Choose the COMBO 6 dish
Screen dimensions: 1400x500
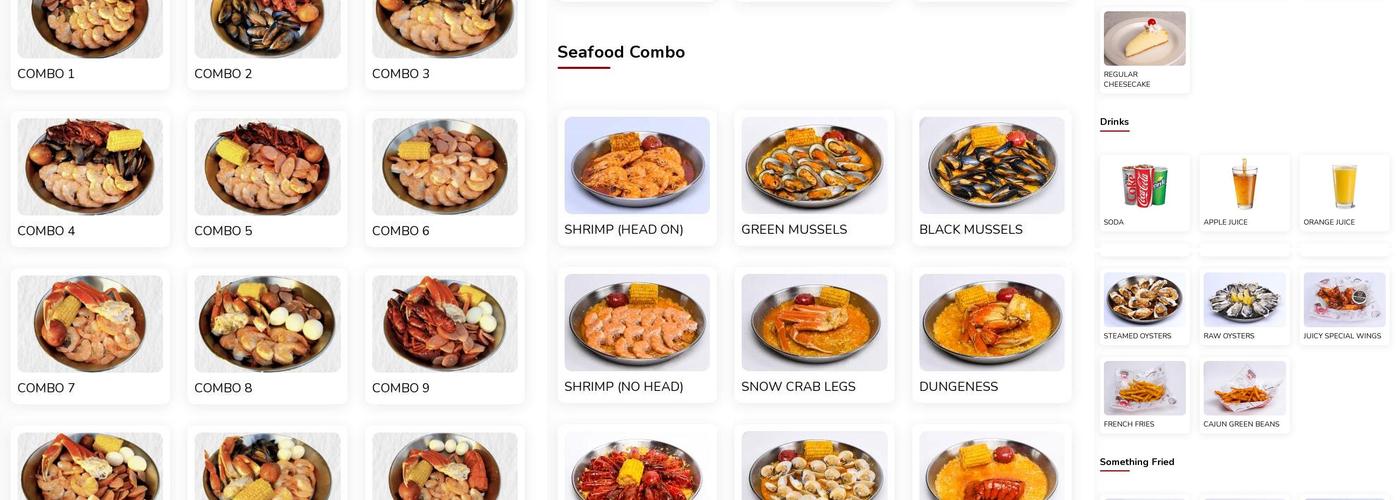click(445, 179)
